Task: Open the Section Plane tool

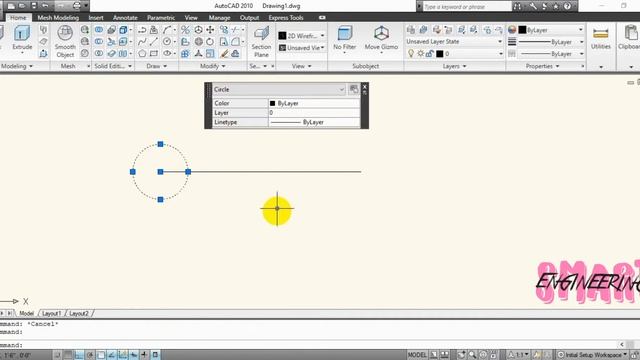Action: coord(261,41)
